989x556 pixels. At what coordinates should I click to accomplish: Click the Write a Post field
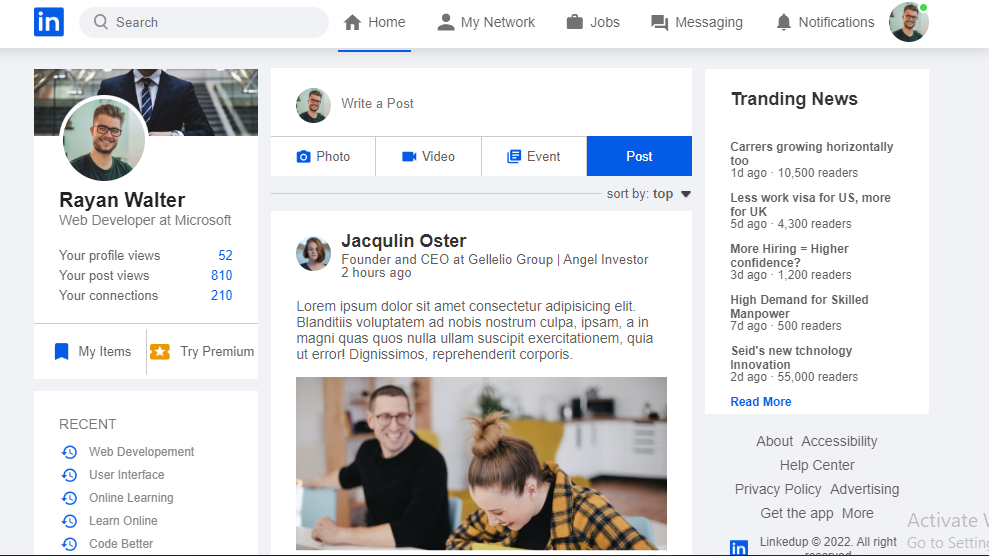pos(377,103)
